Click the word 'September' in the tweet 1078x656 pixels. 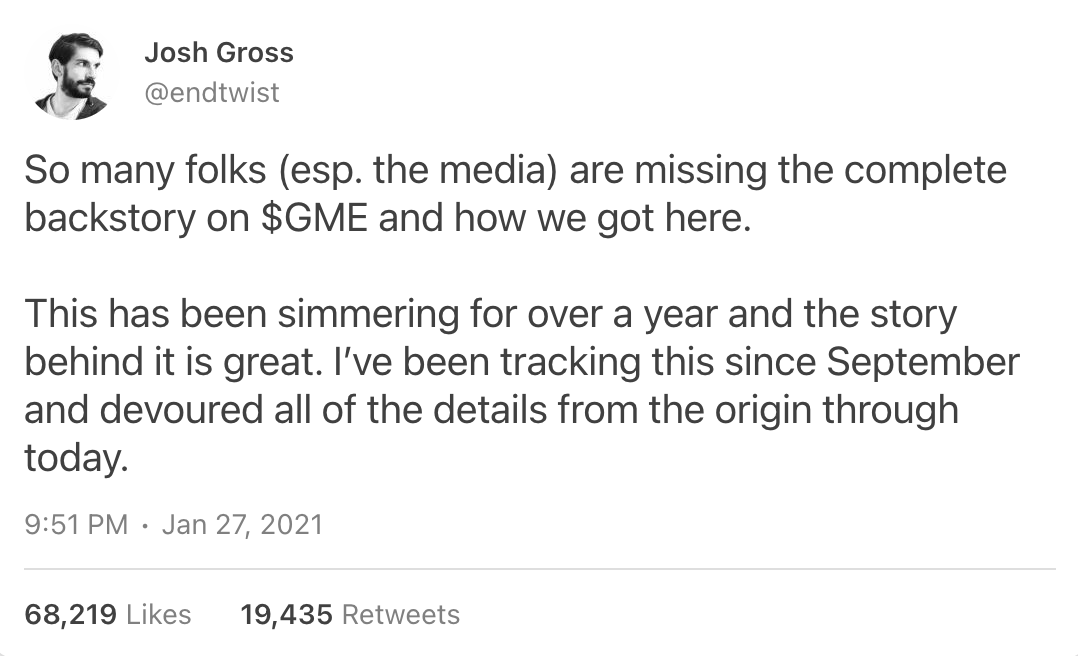pos(923,363)
